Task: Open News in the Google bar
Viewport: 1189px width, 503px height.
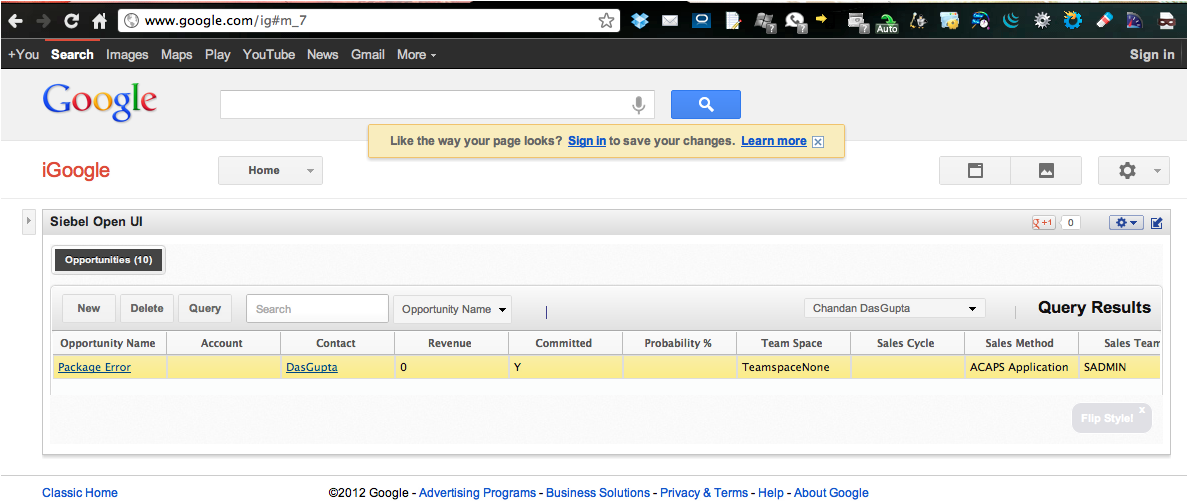Action: (323, 55)
